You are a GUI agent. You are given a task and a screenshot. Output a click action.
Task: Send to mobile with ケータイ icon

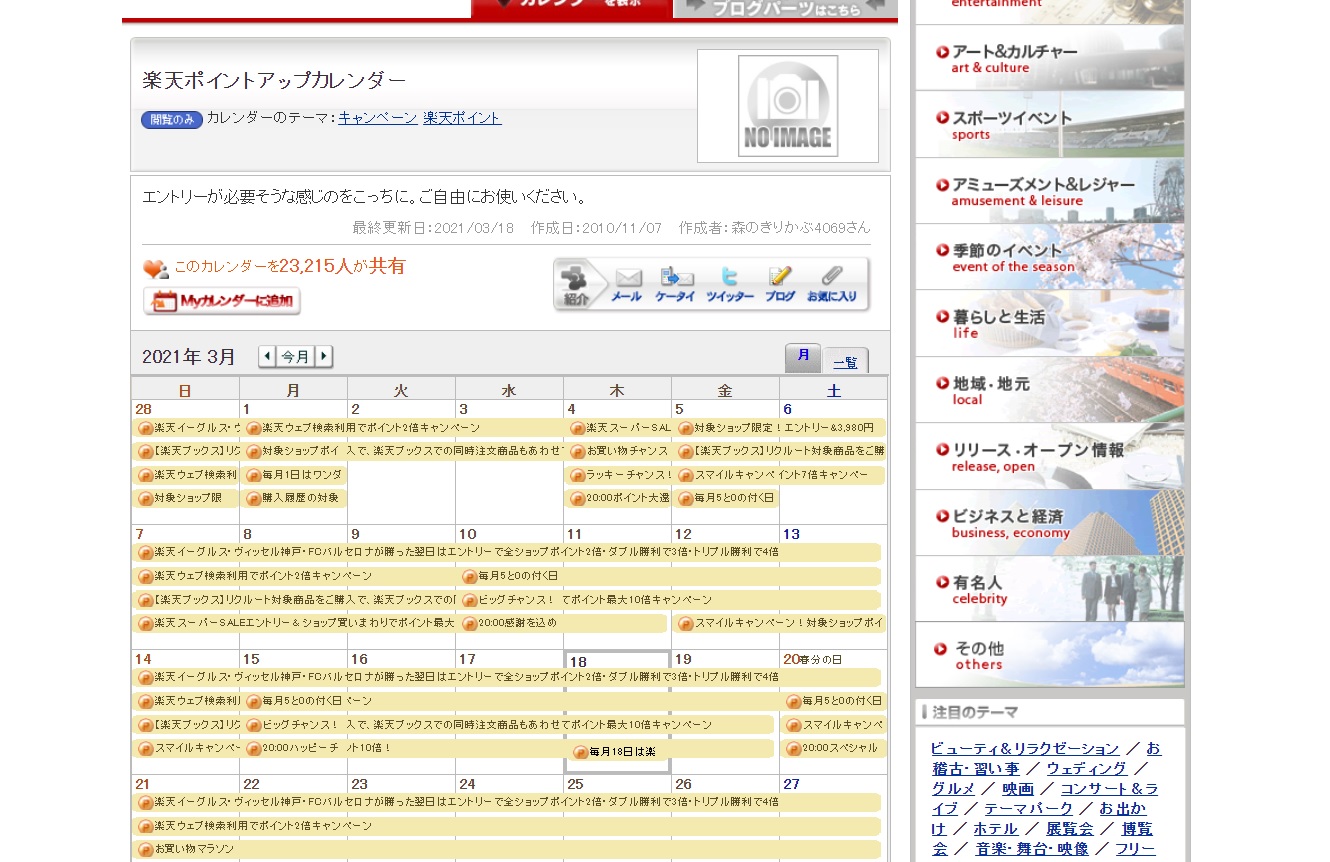[676, 284]
